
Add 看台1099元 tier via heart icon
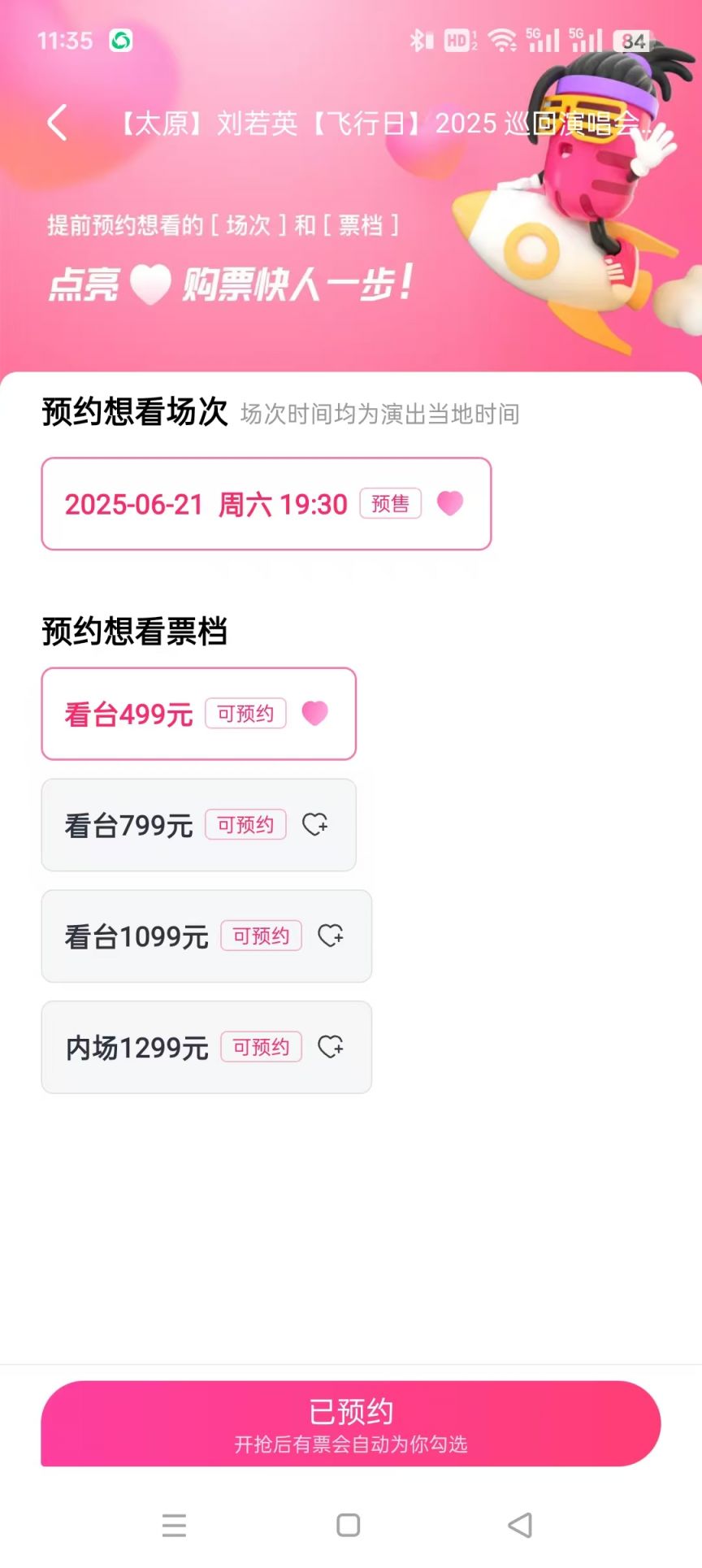pyautogui.click(x=330, y=936)
